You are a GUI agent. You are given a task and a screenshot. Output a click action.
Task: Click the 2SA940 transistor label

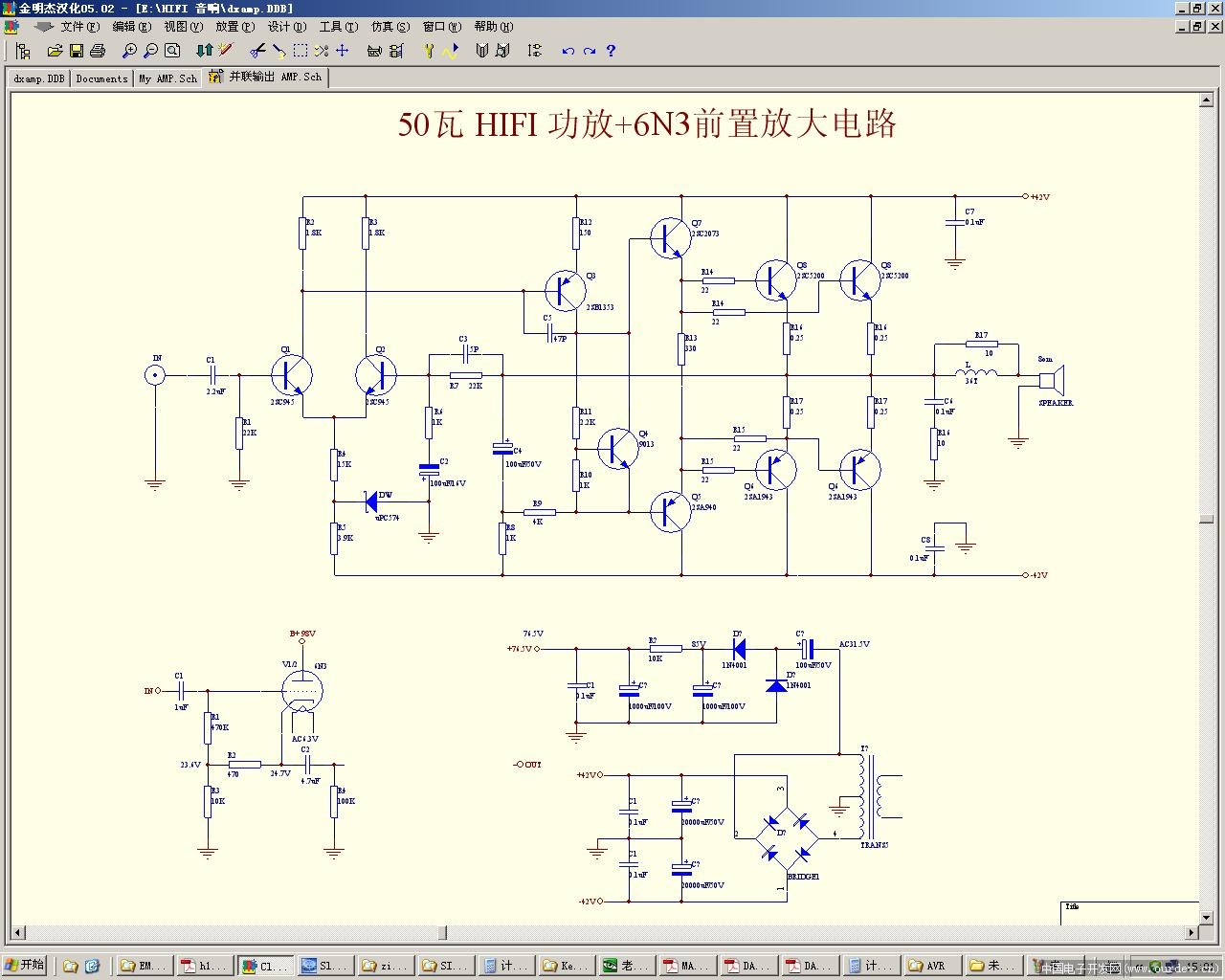[702, 507]
